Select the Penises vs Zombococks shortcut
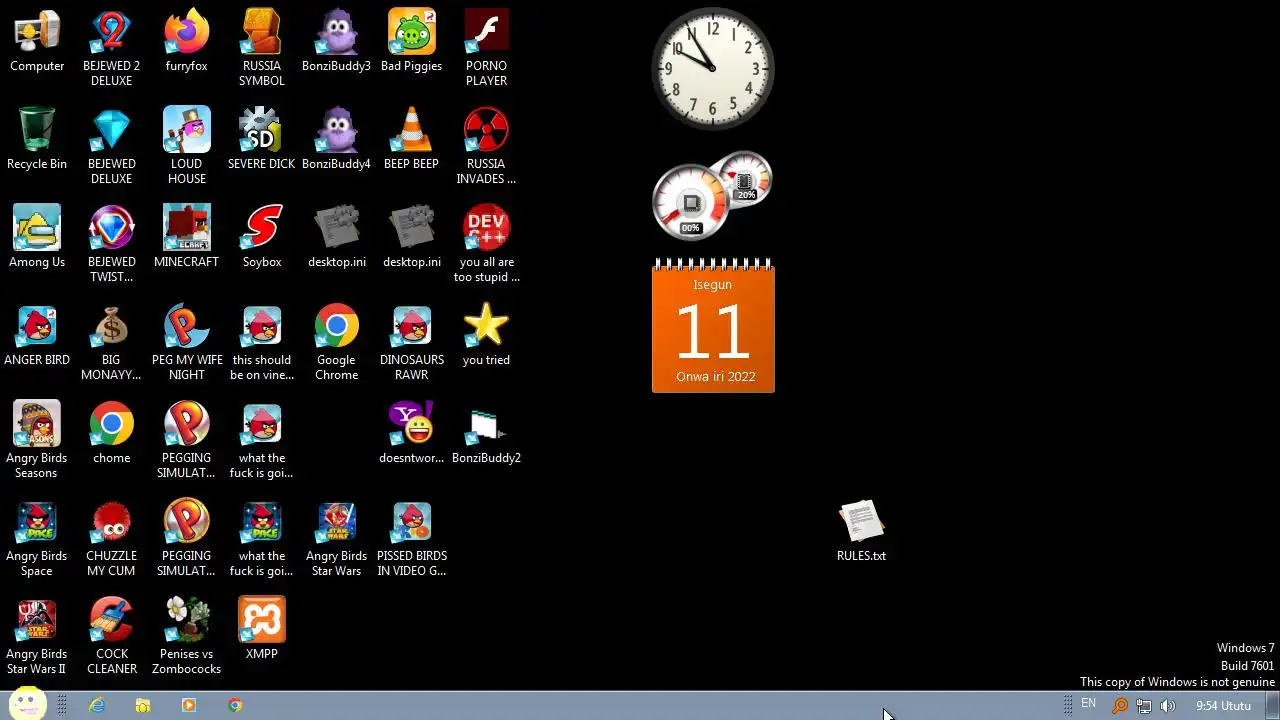The width and height of the screenshot is (1280, 720). 187,636
